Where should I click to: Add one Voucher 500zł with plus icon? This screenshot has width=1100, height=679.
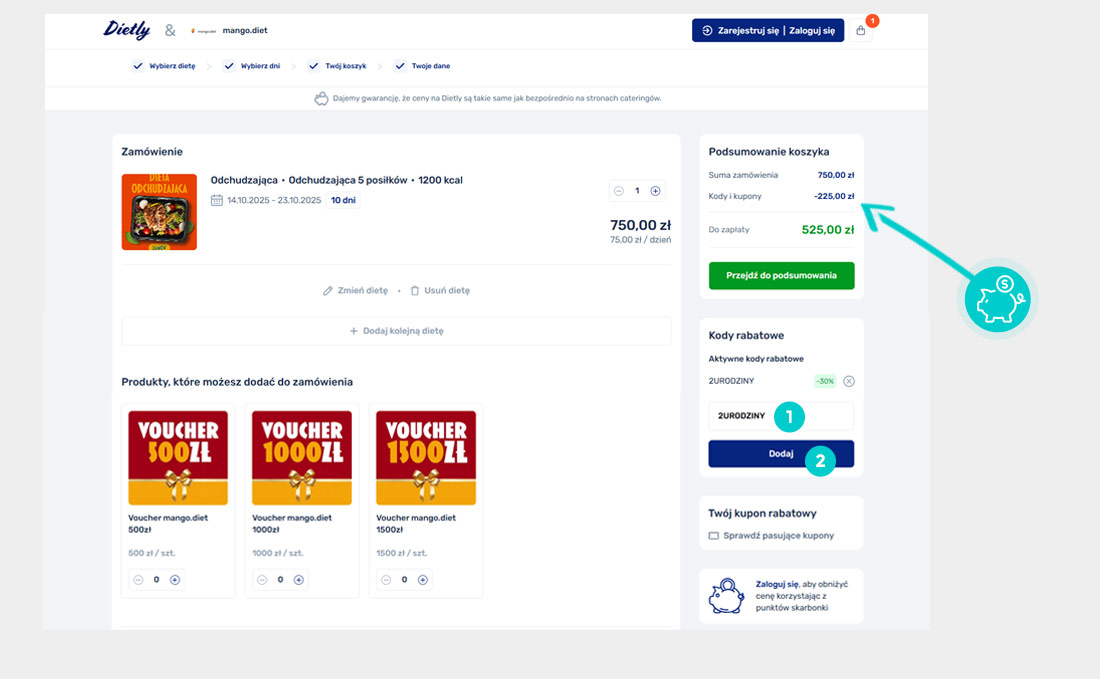(175, 580)
